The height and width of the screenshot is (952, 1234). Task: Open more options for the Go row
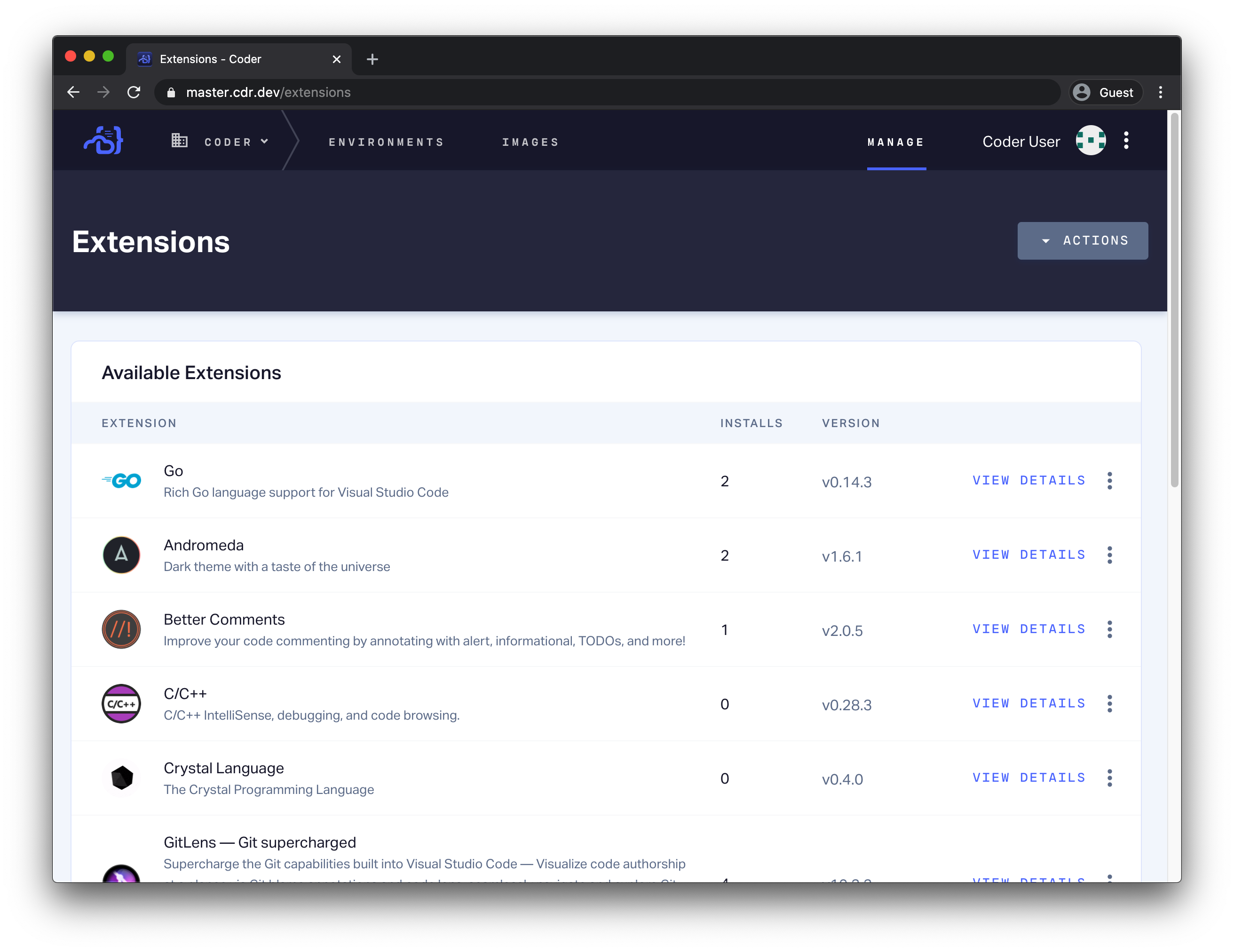tap(1110, 481)
